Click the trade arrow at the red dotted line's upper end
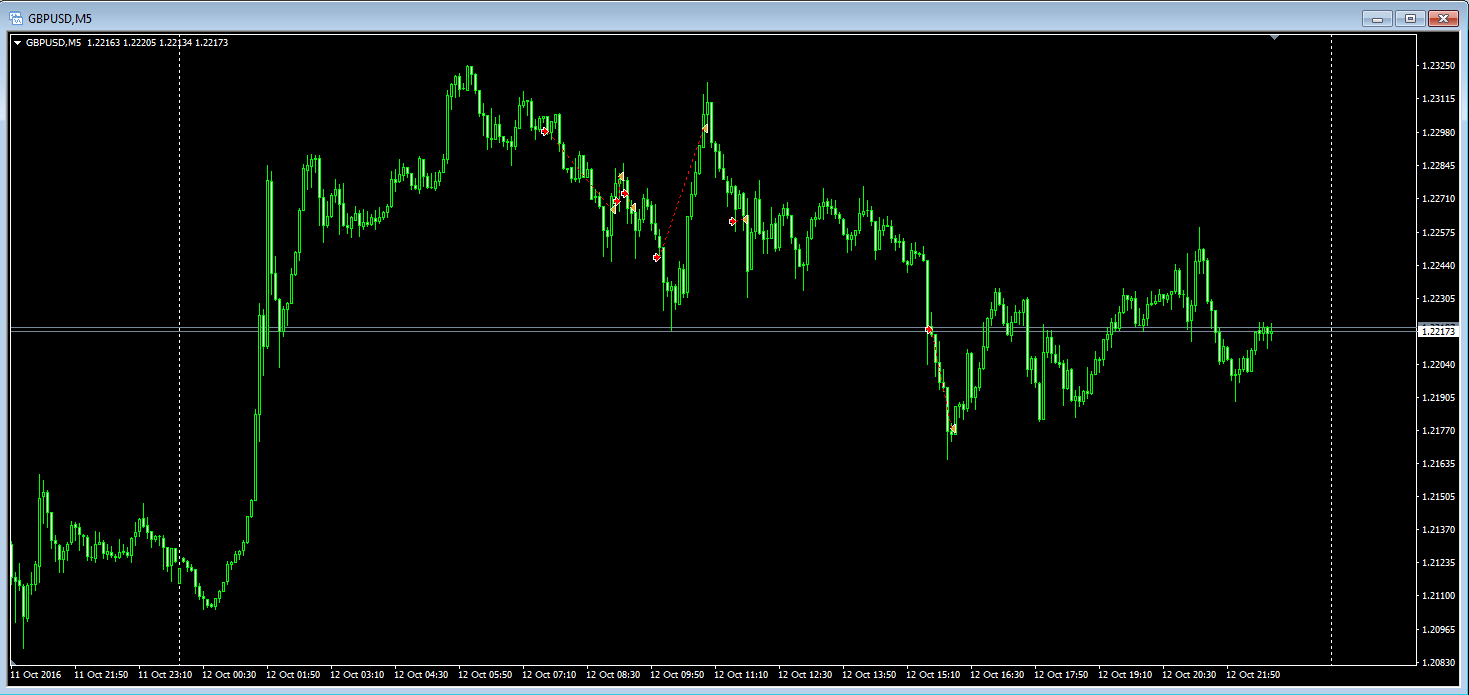Screen dimensions: 1469x695 pyautogui.click(x=705, y=129)
